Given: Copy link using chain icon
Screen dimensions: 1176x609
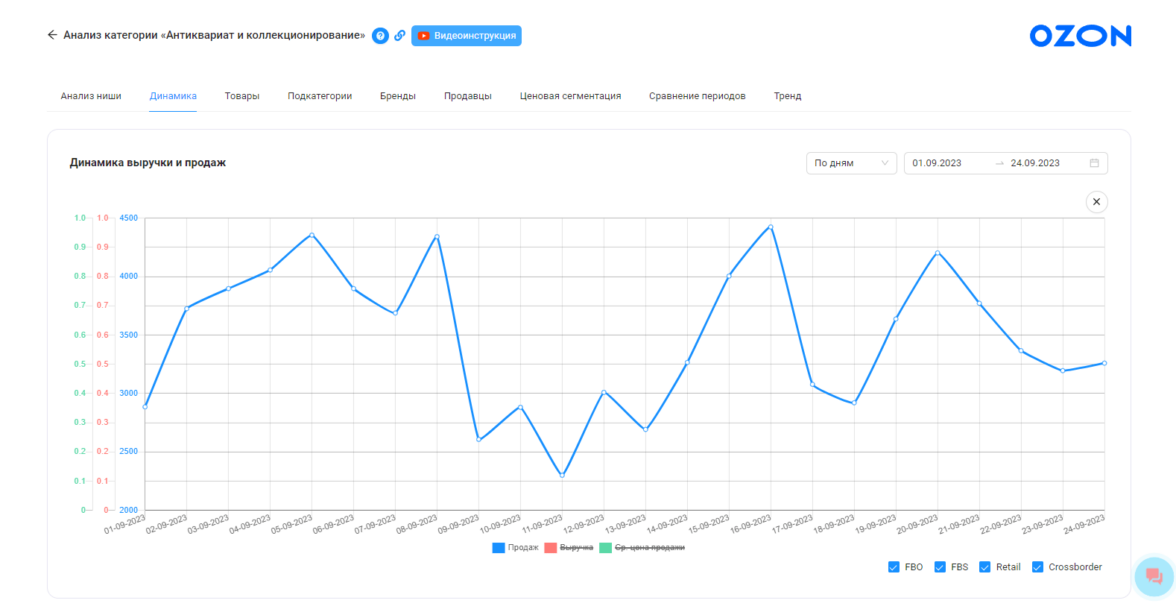Looking at the screenshot, I should pyautogui.click(x=400, y=36).
